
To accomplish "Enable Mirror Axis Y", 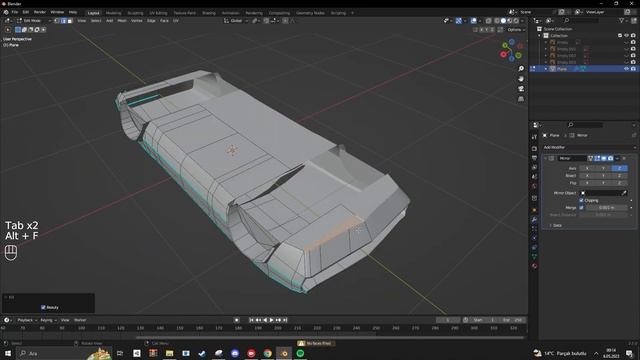I will [x=603, y=168].
